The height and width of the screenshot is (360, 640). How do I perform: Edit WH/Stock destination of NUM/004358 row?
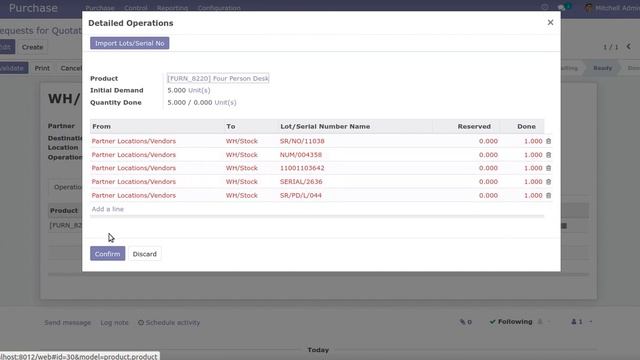[242, 155]
